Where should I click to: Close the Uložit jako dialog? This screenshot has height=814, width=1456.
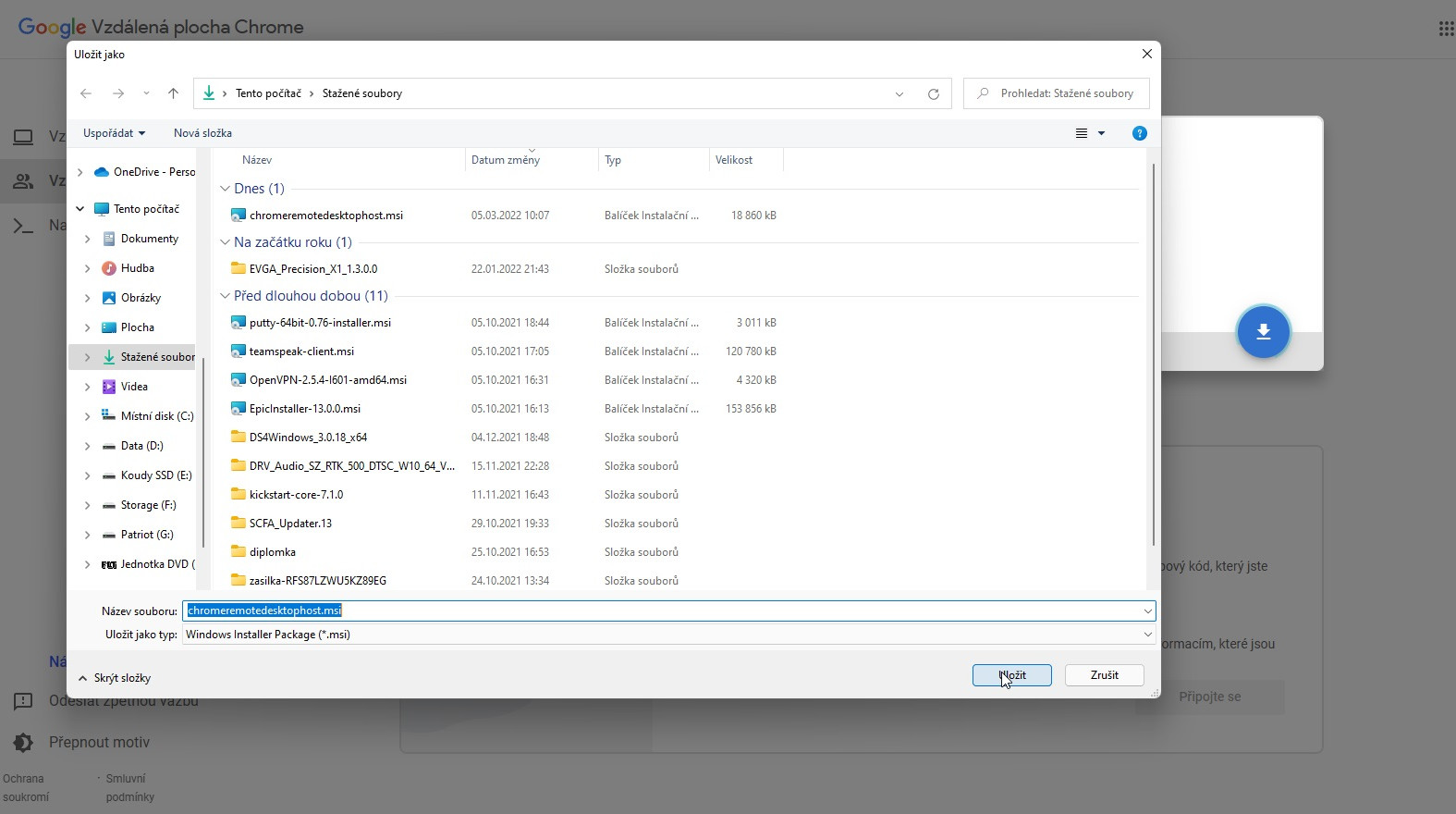point(1147,54)
